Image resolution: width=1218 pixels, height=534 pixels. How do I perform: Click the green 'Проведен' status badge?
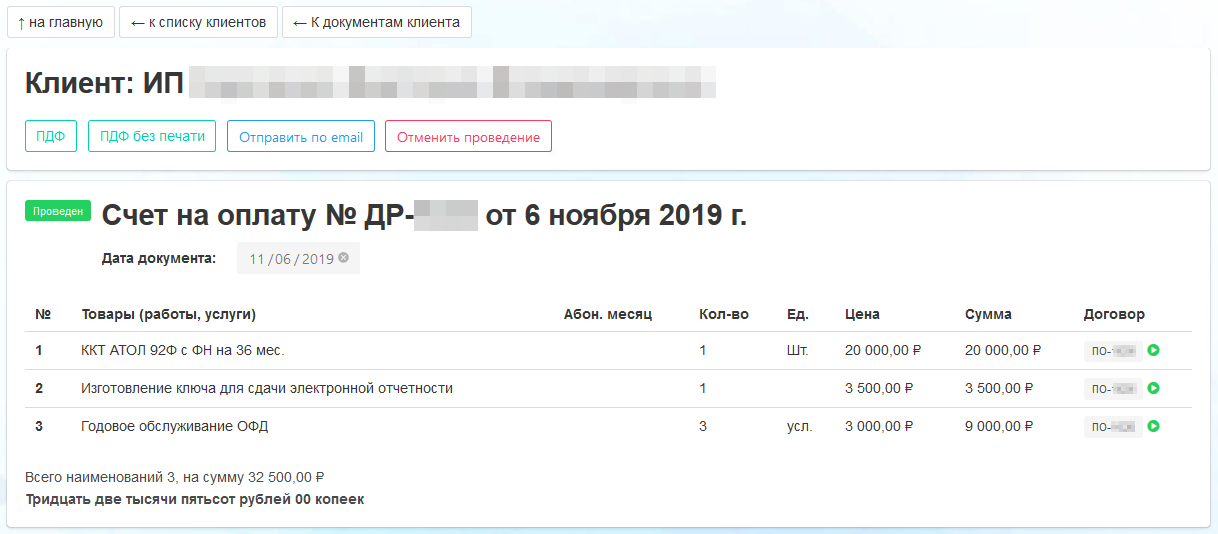click(58, 211)
